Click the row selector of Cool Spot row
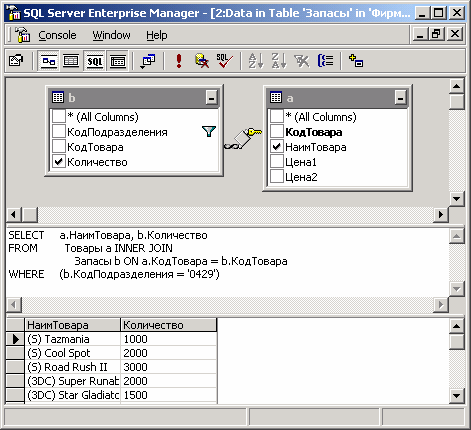Image resolution: width=471 pixels, height=430 pixels. click(15, 353)
